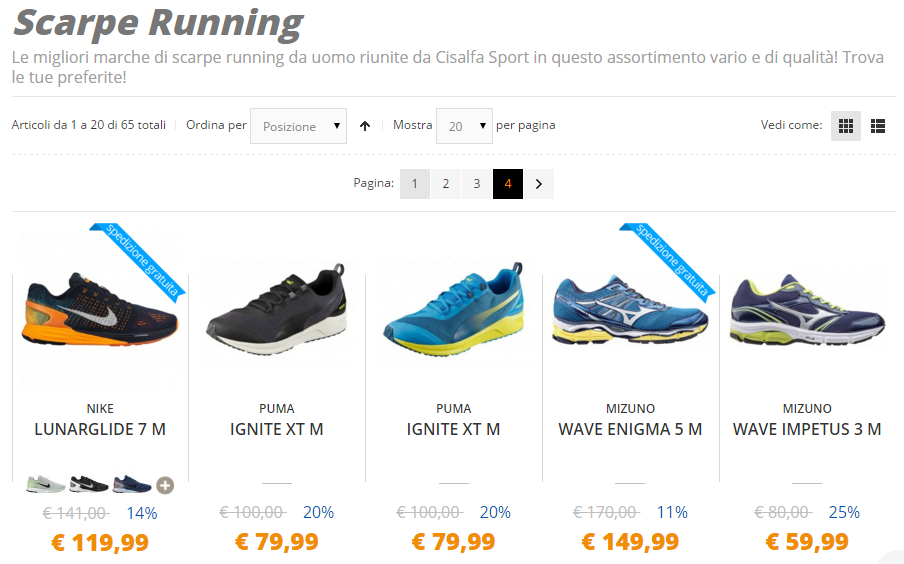Open Mizuno Wave Impetus shoe image
Screen dimensions: 904x564
click(x=807, y=310)
